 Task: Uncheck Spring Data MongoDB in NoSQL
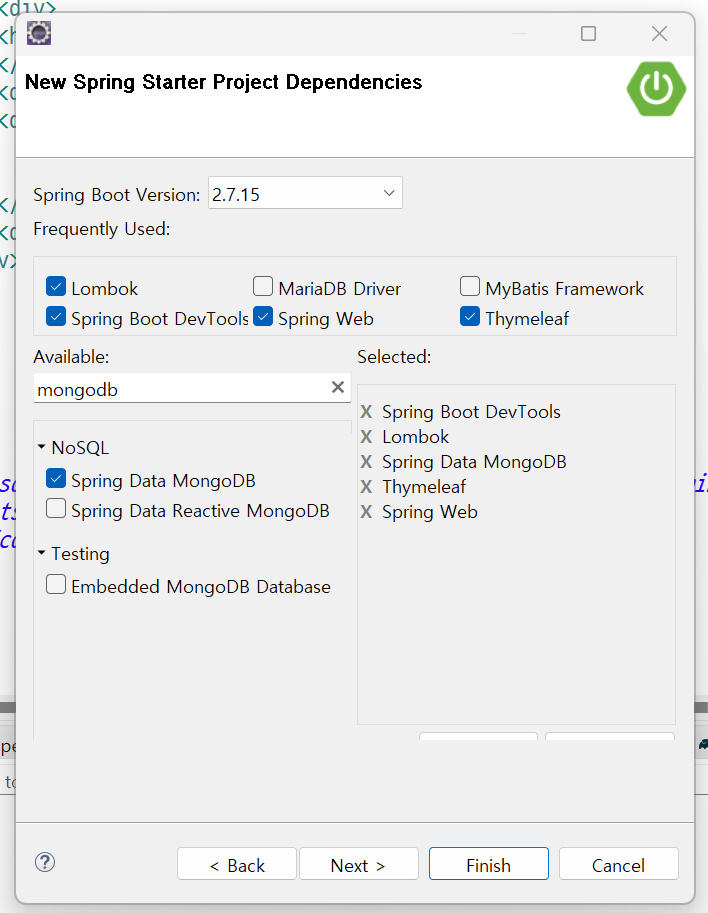click(56, 479)
